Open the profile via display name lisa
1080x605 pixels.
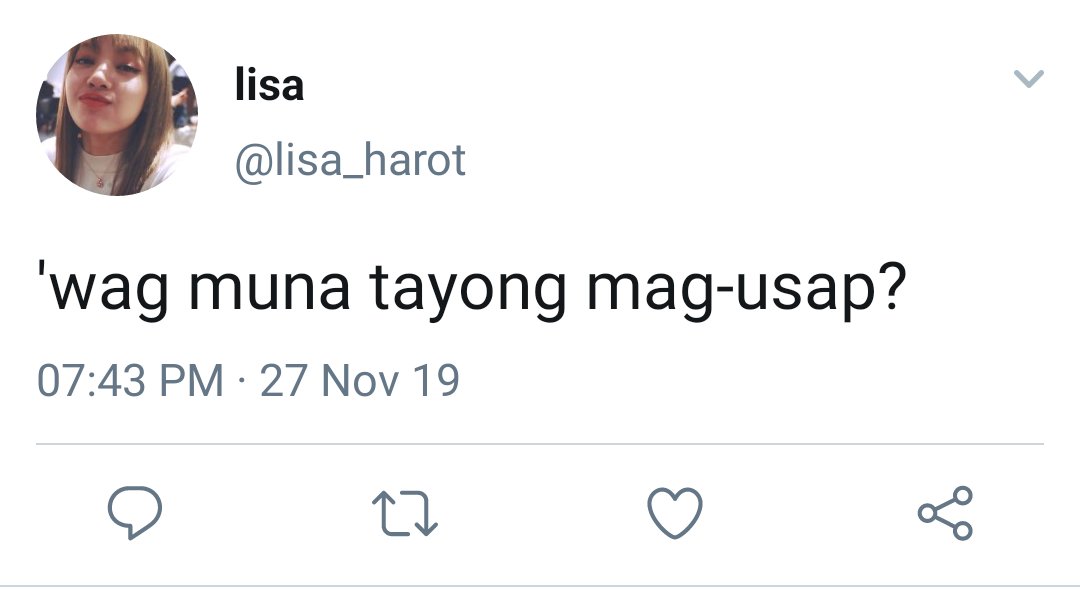269,85
